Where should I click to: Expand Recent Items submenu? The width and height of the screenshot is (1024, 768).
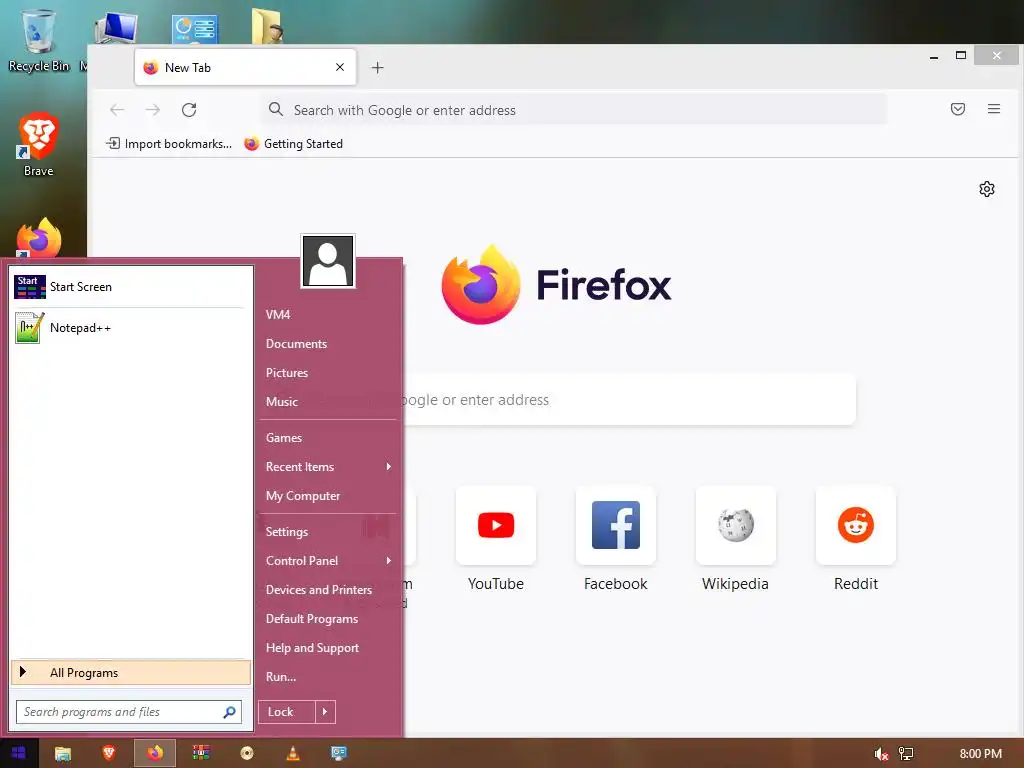(x=328, y=467)
